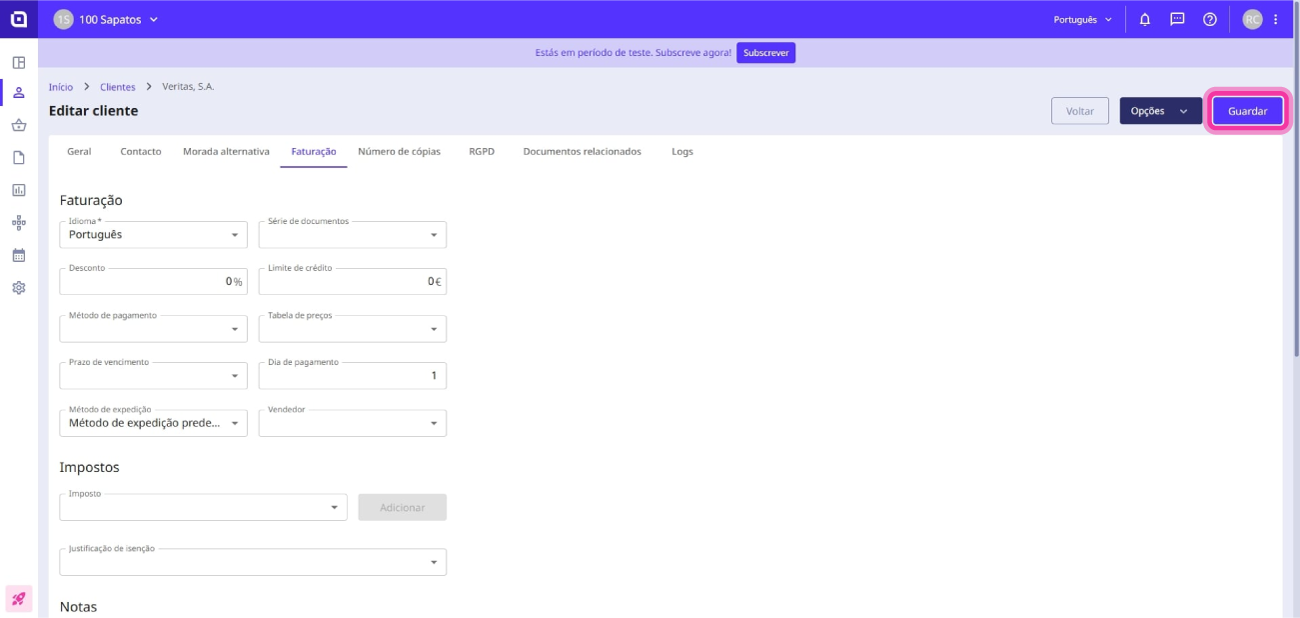This screenshot has height=618, width=1300.
Task: Open the Prazo de vencimento dropdown
Action: pyautogui.click(x=153, y=375)
